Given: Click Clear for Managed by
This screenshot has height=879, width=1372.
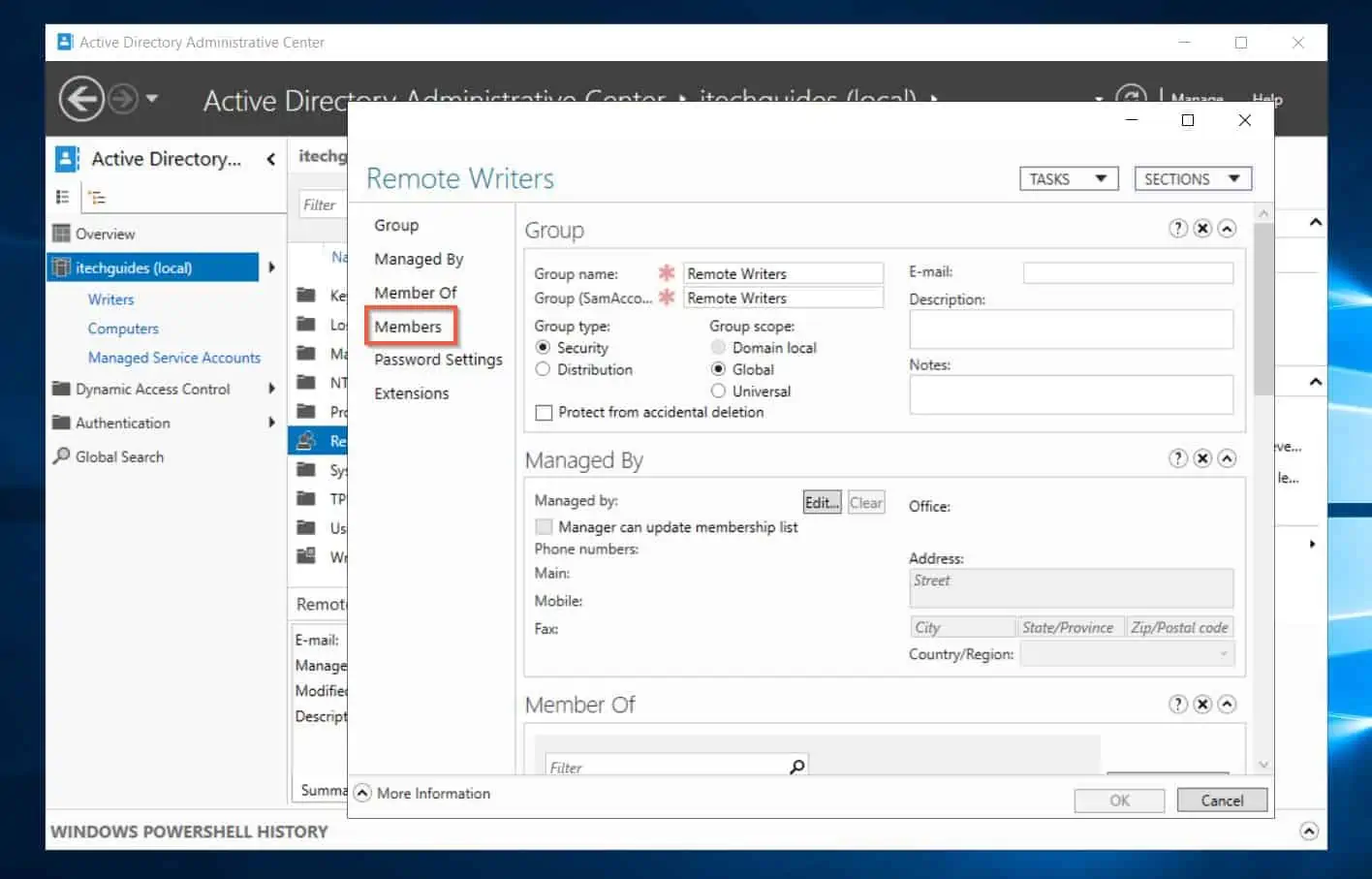Looking at the screenshot, I should pos(866,502).
